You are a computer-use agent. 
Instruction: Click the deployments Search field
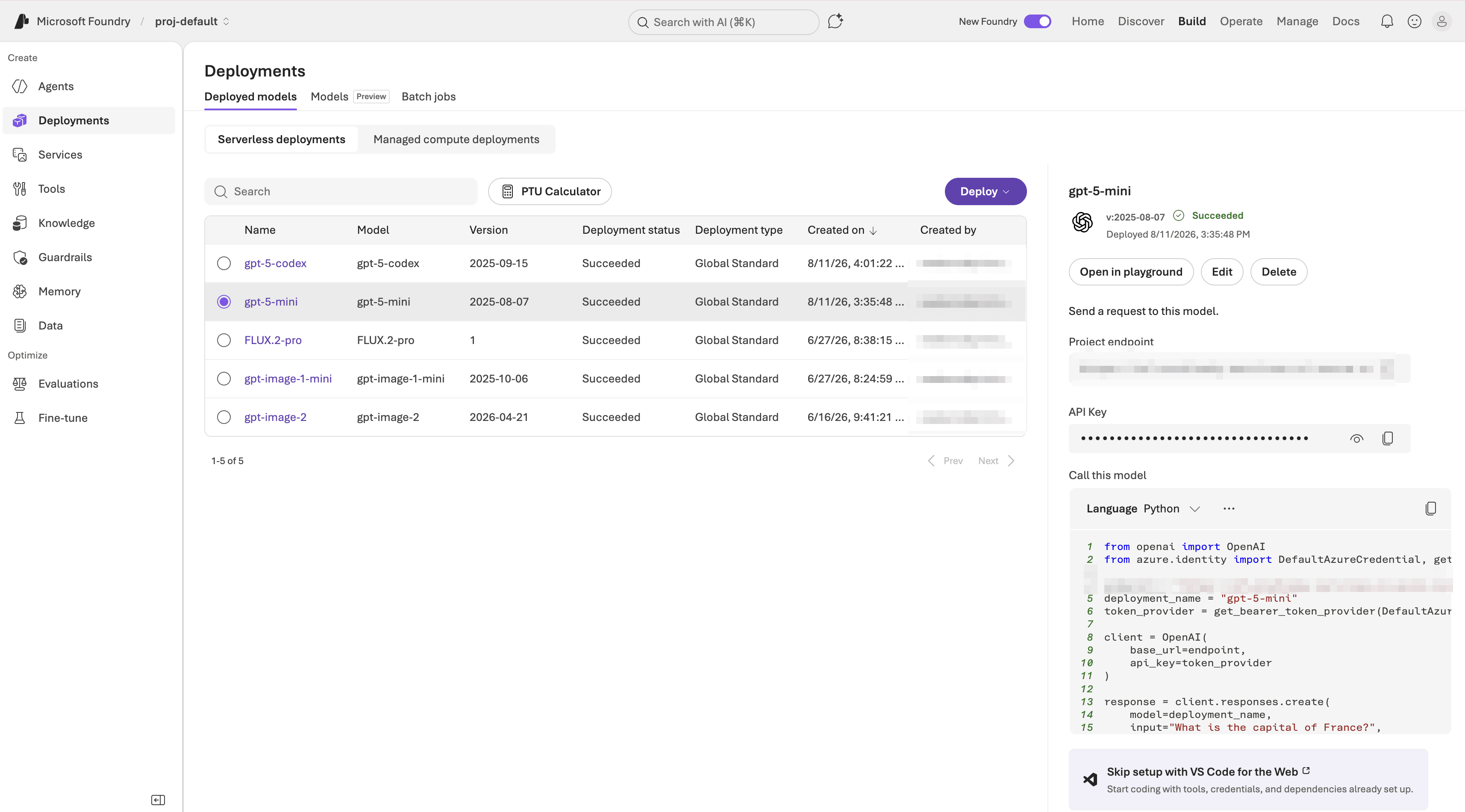(x=341, y=191)
